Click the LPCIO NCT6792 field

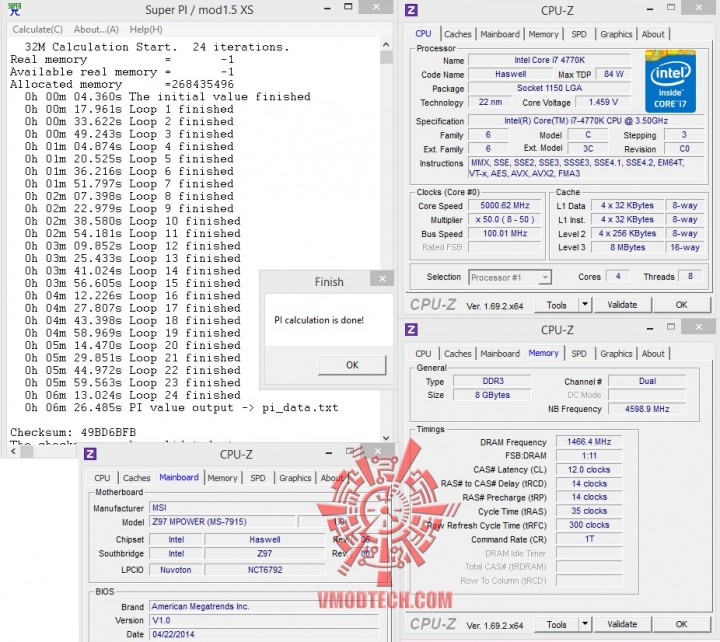264,570
